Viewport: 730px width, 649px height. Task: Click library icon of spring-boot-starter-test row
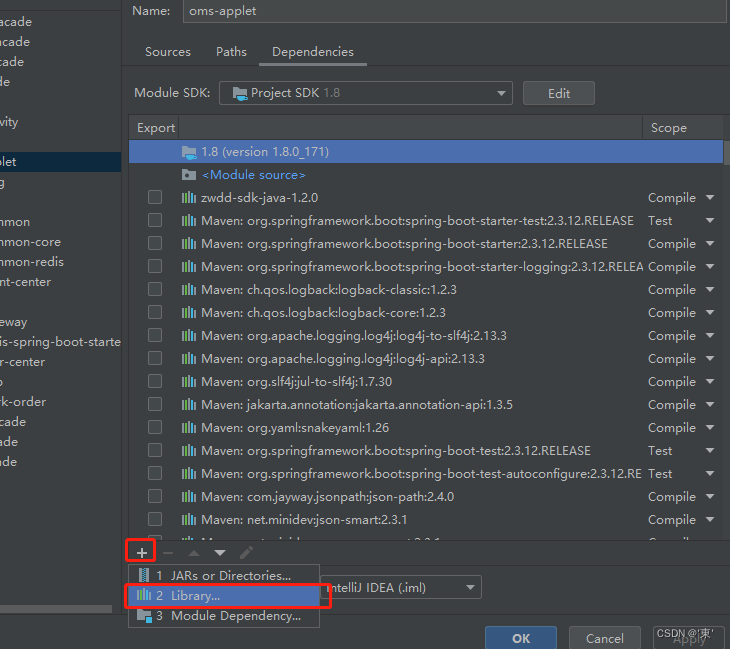pyautogui.click(x=189, y=221)
